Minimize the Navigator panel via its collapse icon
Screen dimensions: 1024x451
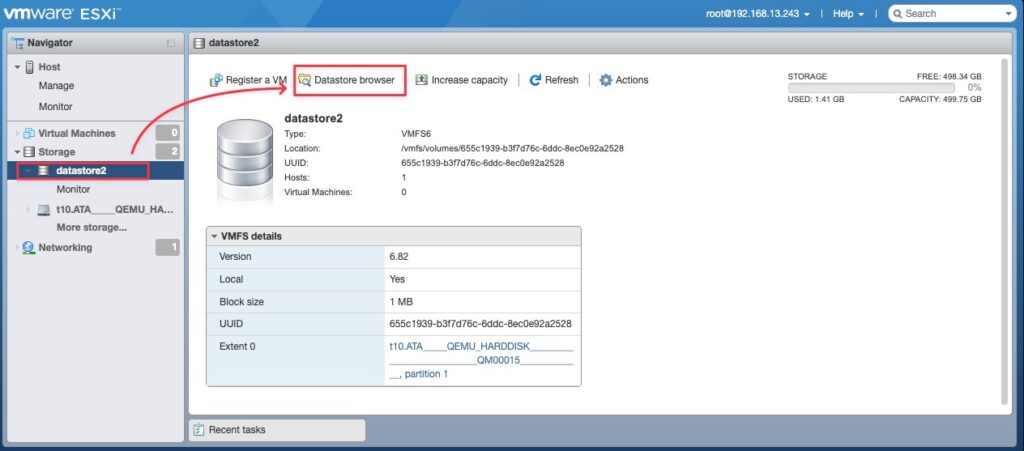click(170, 43)
